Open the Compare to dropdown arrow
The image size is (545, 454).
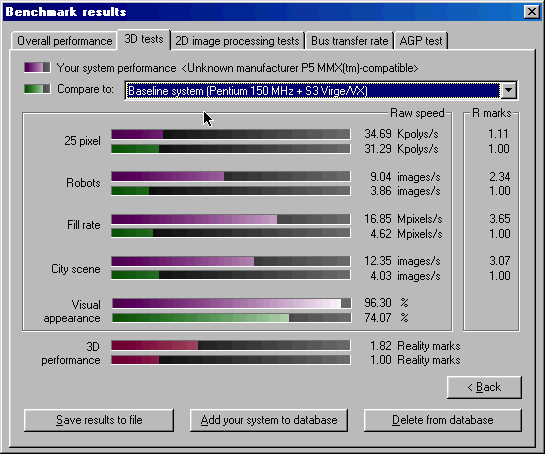[509, 91]
